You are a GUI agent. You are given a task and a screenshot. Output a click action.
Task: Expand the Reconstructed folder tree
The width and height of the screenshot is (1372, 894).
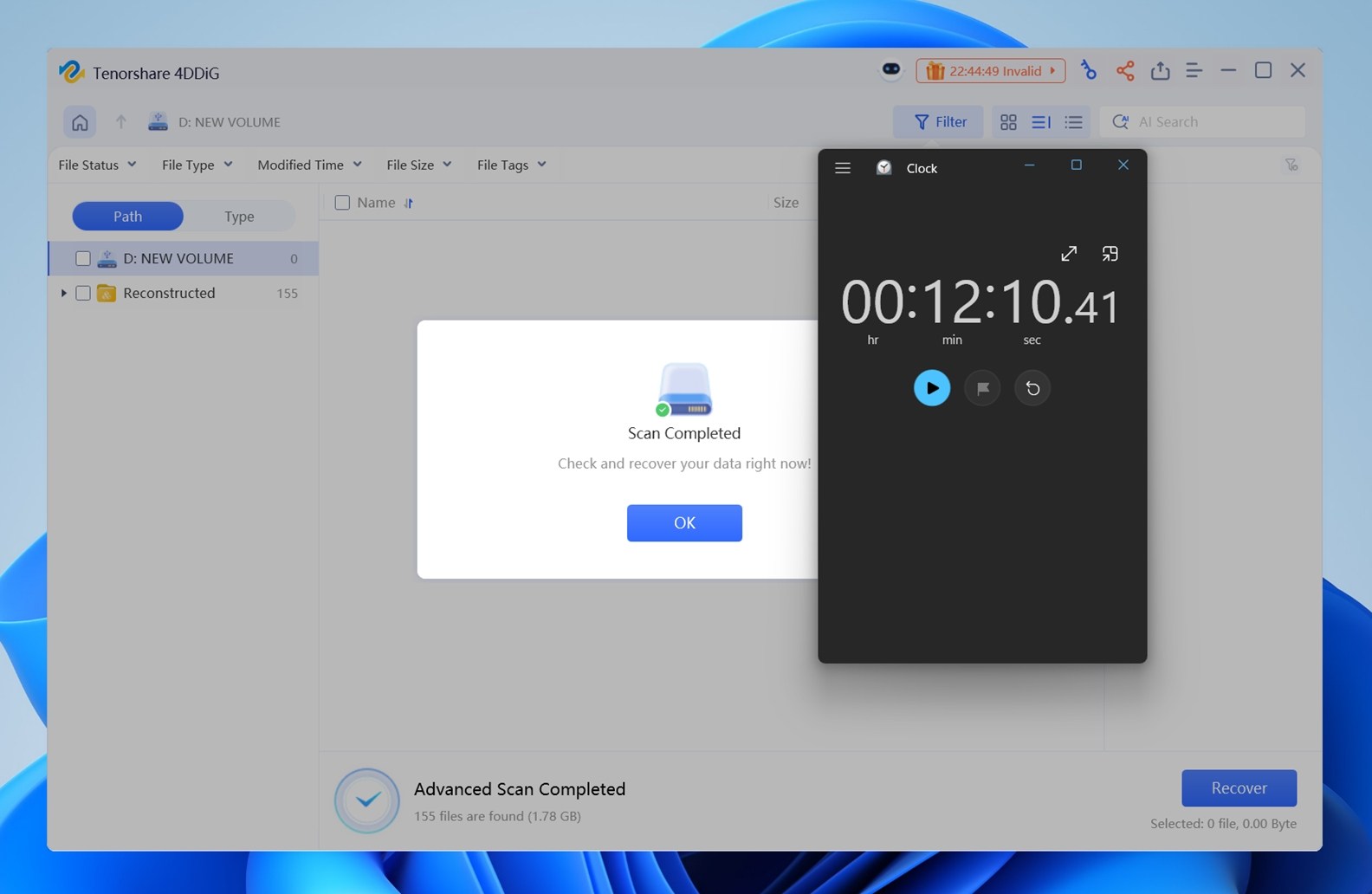point(63,293)
